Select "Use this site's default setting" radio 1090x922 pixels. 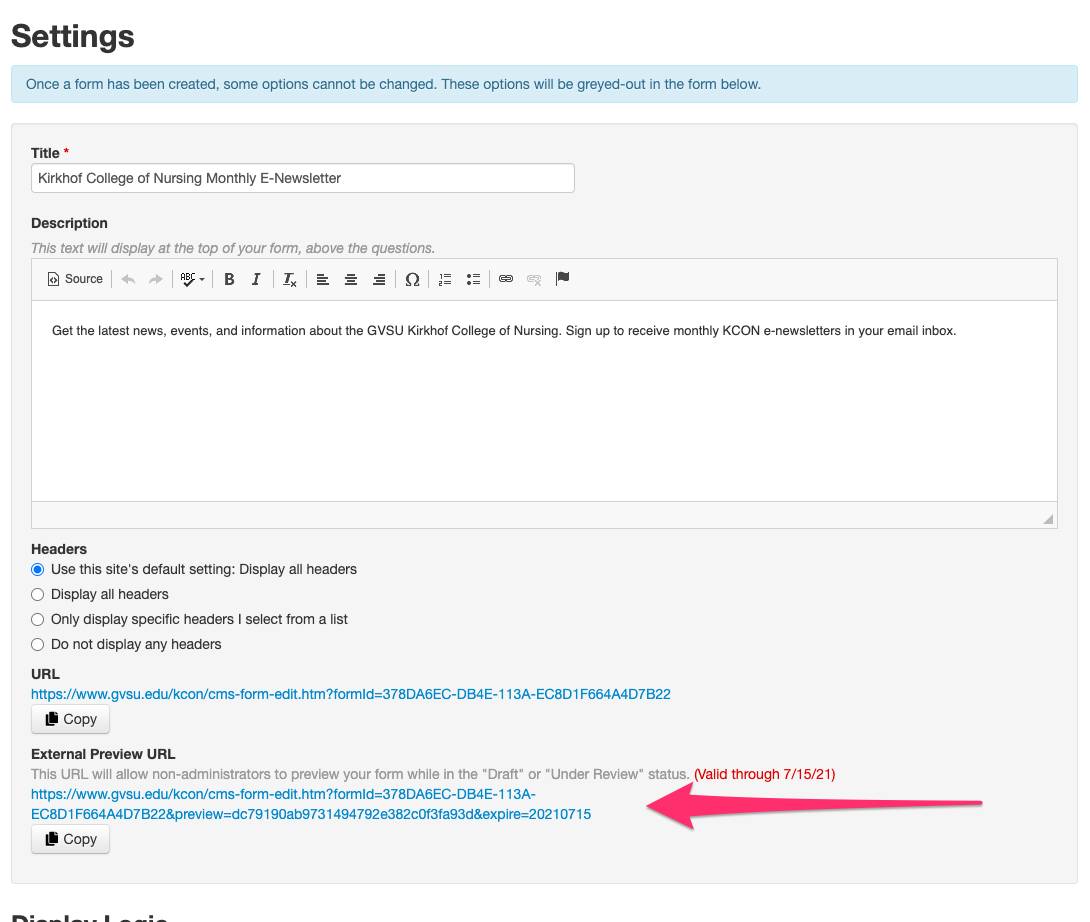click(x=38, y=569)
